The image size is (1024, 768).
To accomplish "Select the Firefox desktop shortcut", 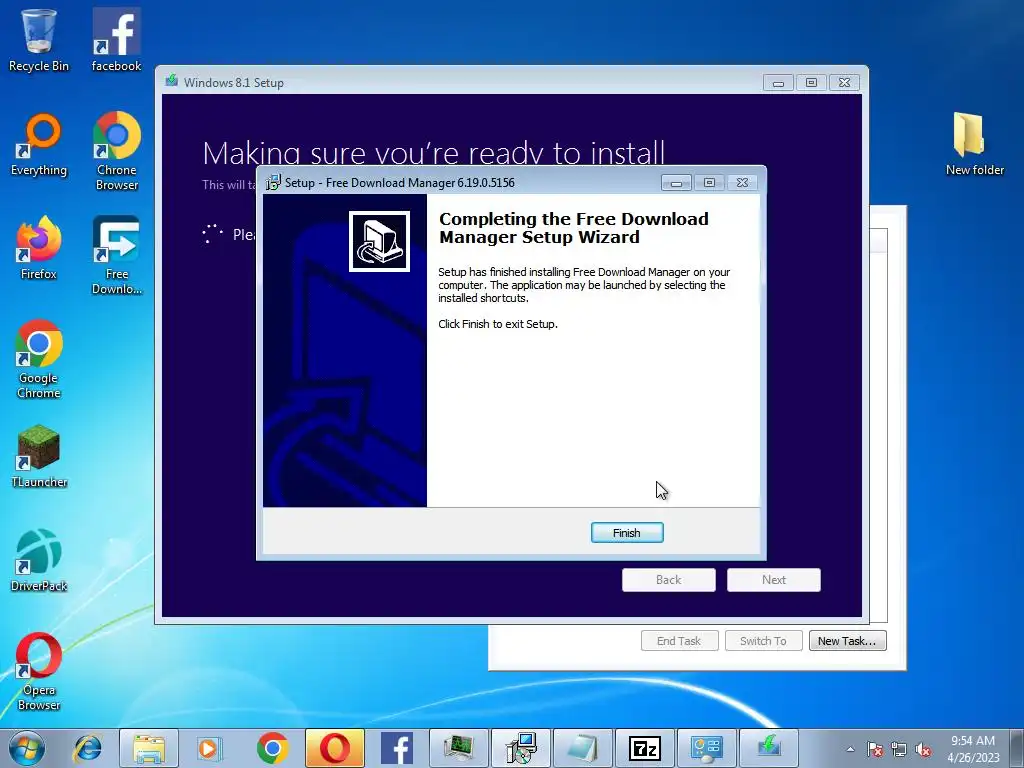I will (x=39, y=248).
